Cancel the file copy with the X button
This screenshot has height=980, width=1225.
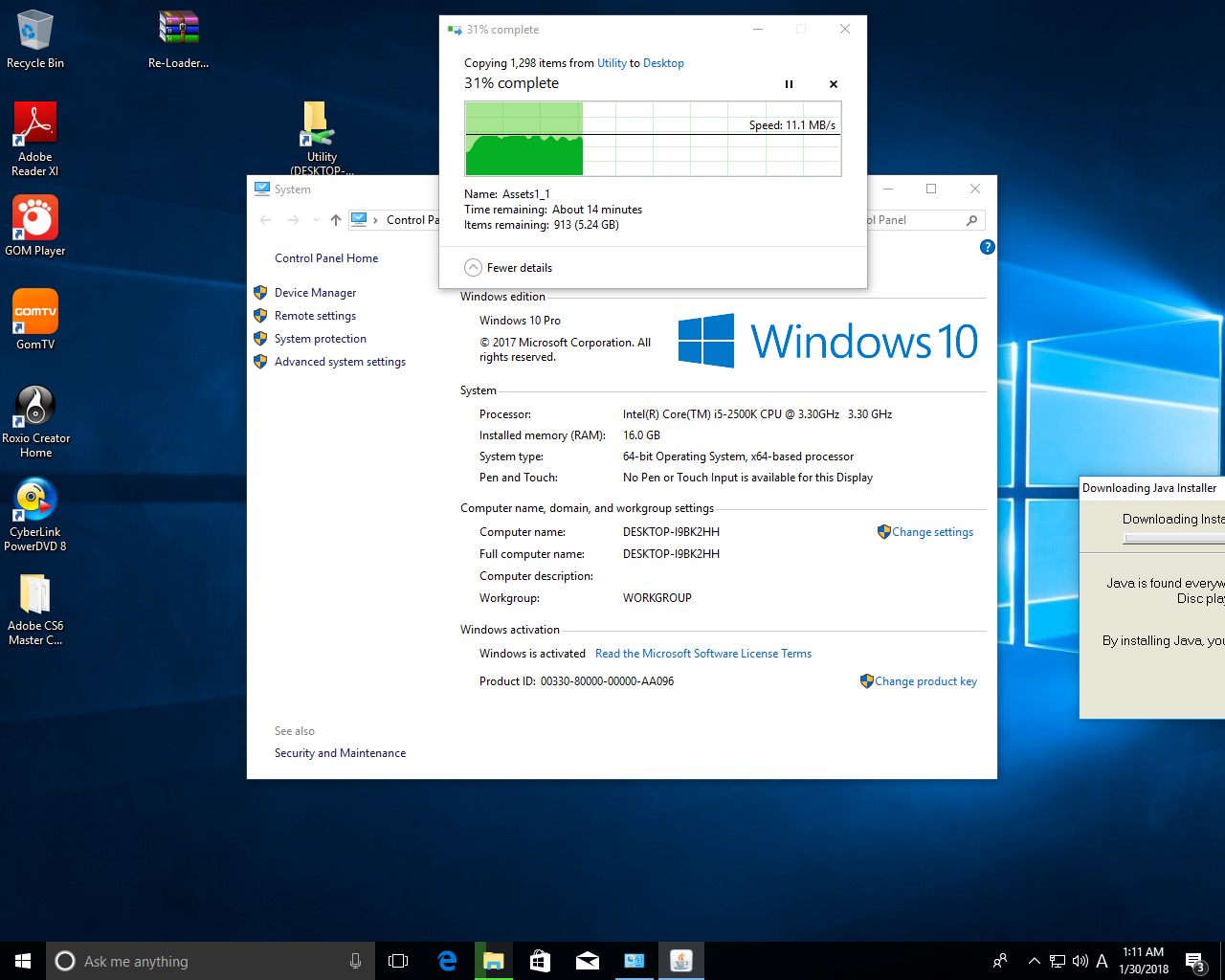(833, 84)
